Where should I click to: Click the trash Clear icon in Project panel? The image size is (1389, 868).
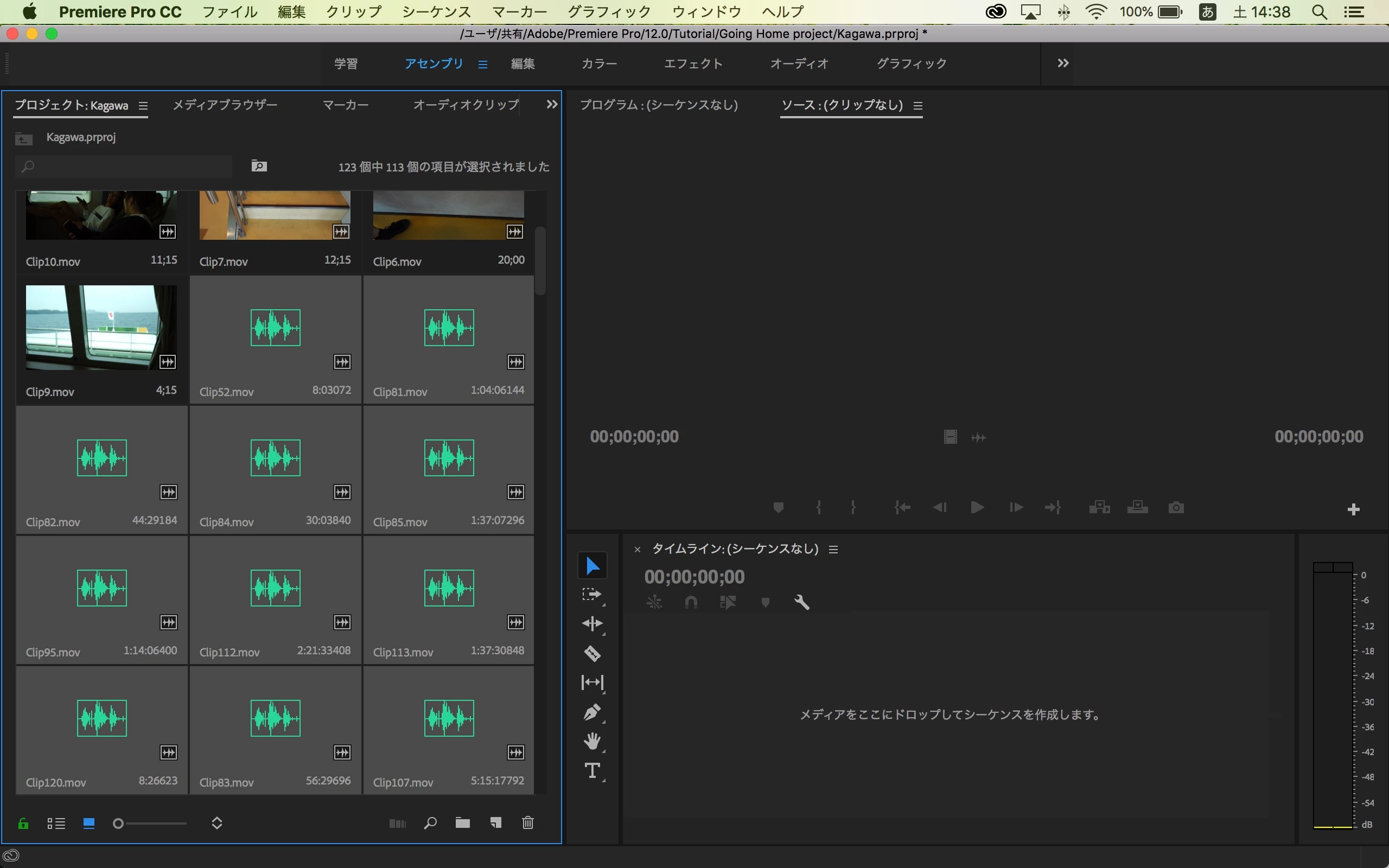coord(528,823)
